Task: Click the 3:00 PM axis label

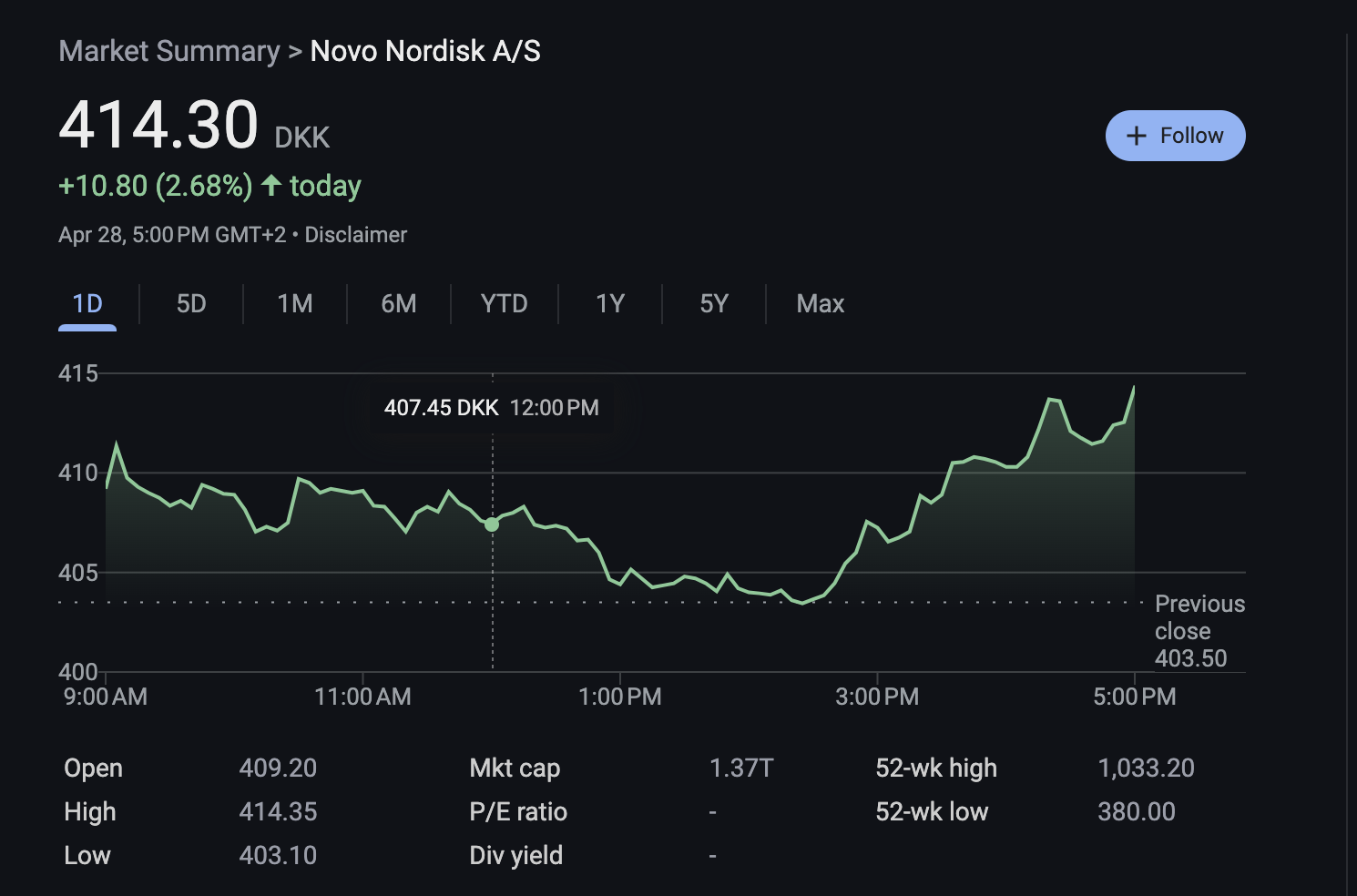Action: tap(877, 697)
